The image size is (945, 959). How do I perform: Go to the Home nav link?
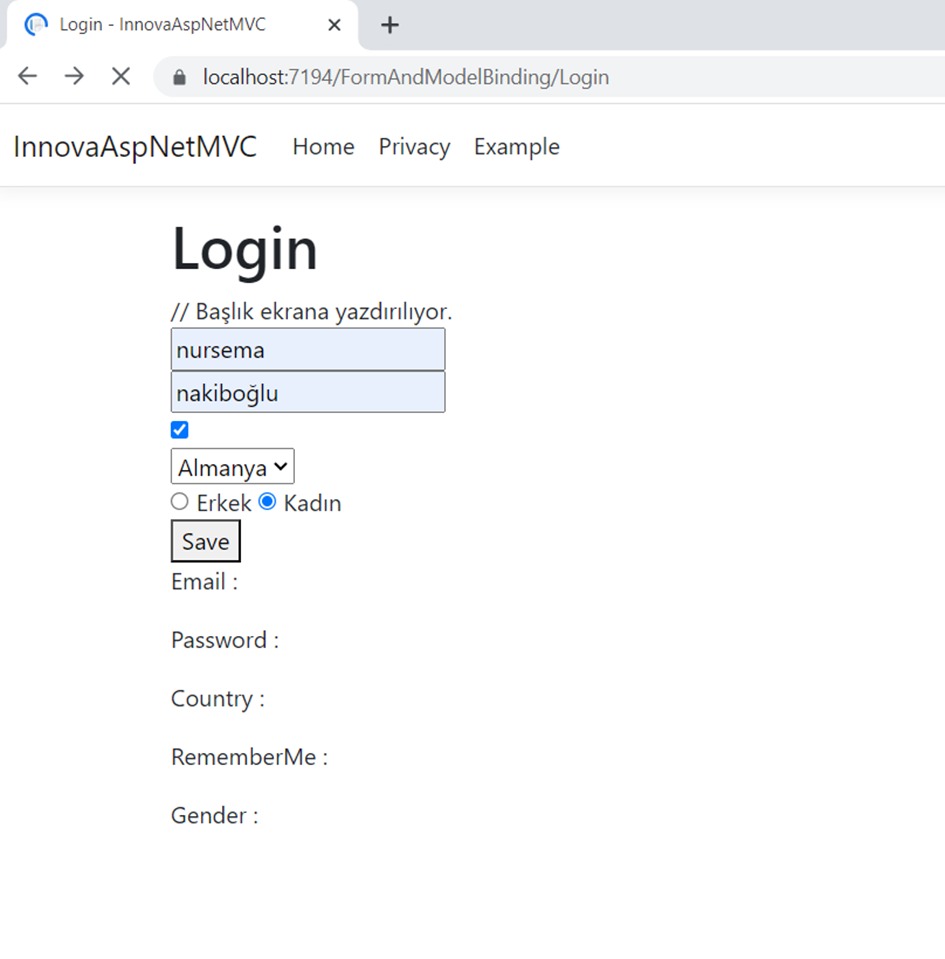[x=324, y=147]
